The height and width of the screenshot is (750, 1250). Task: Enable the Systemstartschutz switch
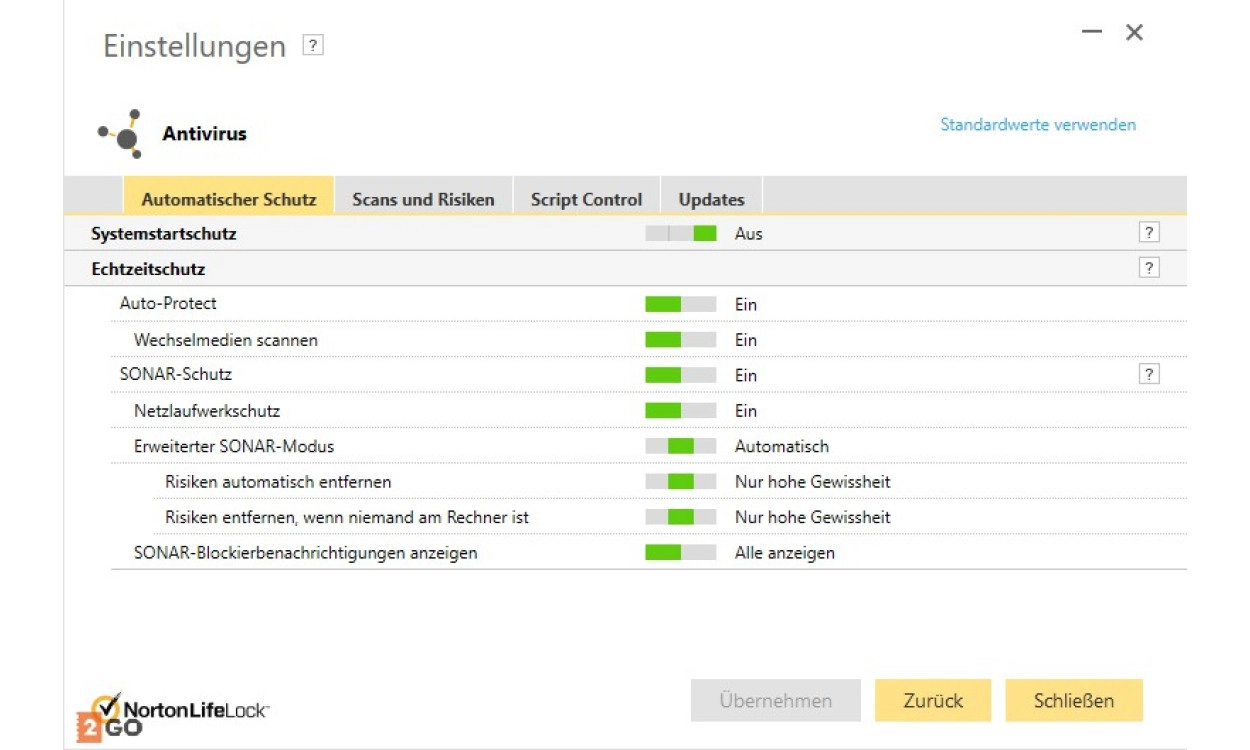point(680,234)
